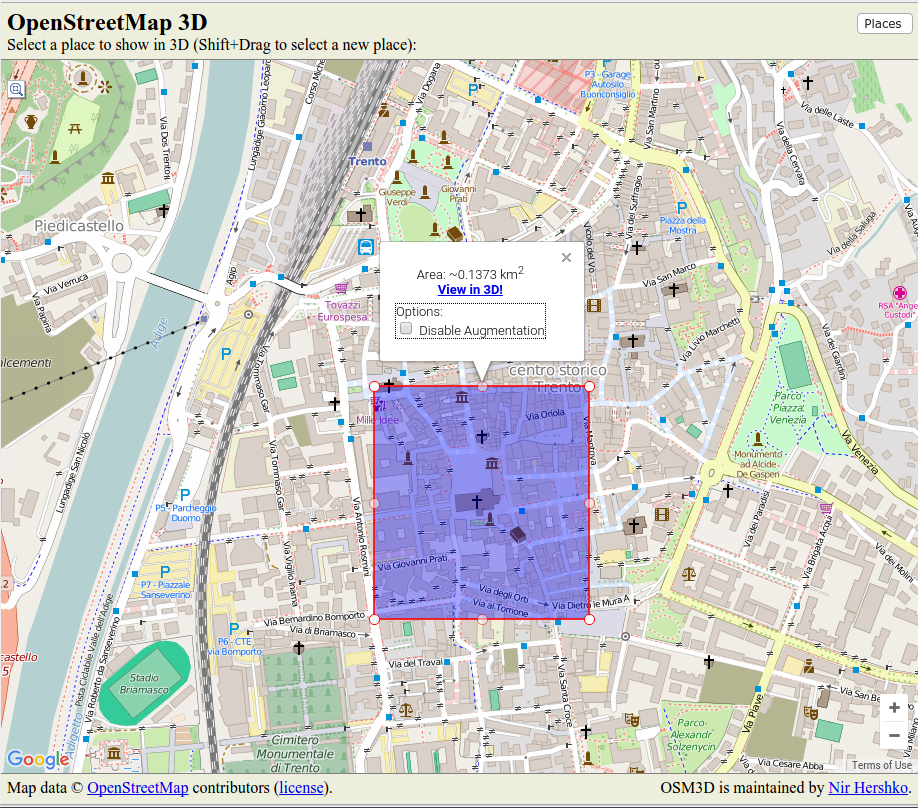918x808 pixels.
Task: Click P5 Parcheggio Duomo parking icon
Action: pyautogui.click(x=185, y=495)
